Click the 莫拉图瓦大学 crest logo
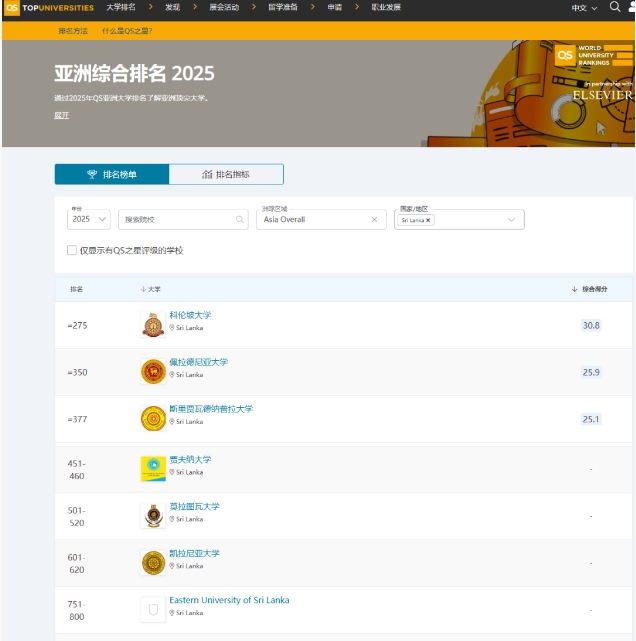Viewport: 636px width, 641px height. pyautogui.click(x=153, y=516)
